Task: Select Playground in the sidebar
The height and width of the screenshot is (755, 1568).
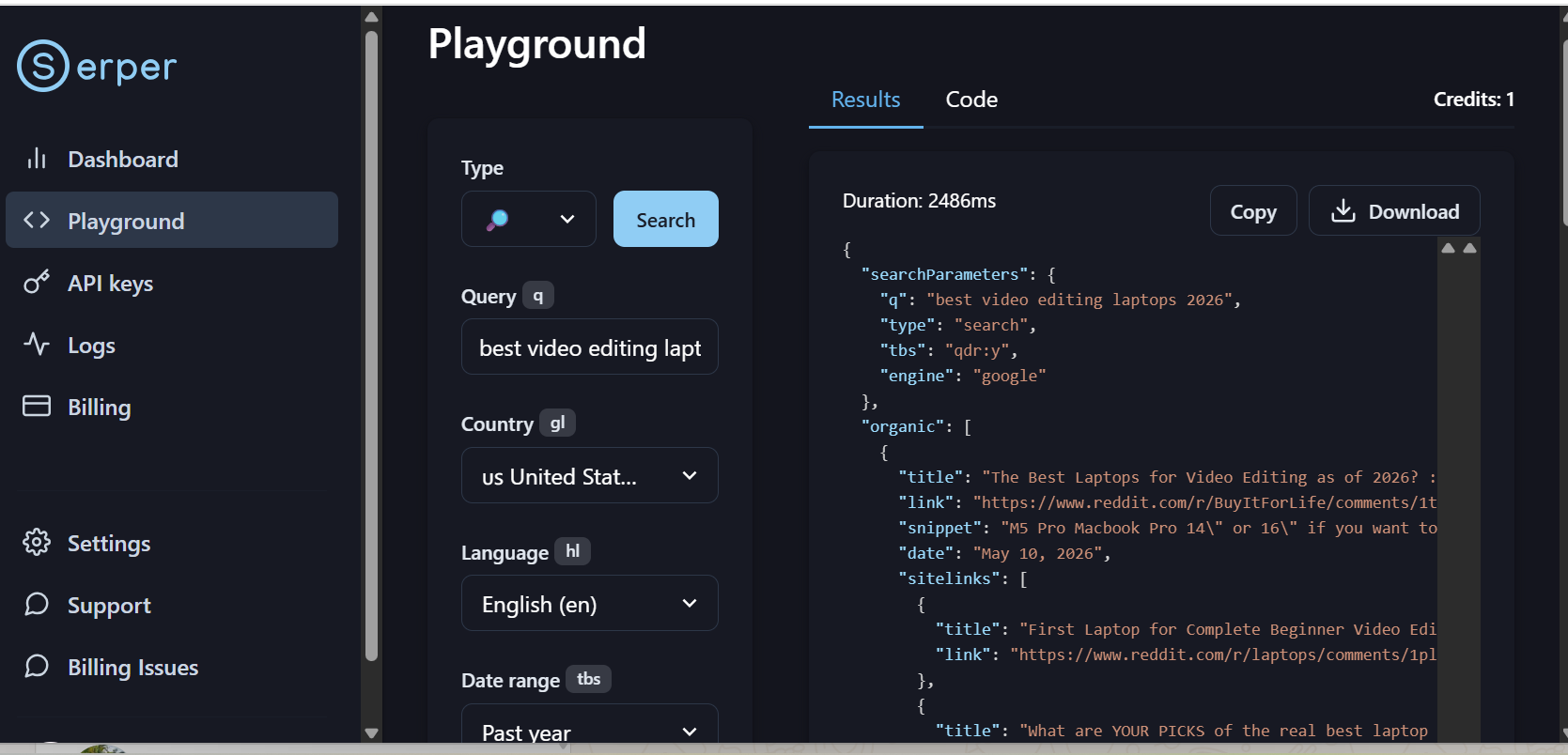Action: (172, 220)
